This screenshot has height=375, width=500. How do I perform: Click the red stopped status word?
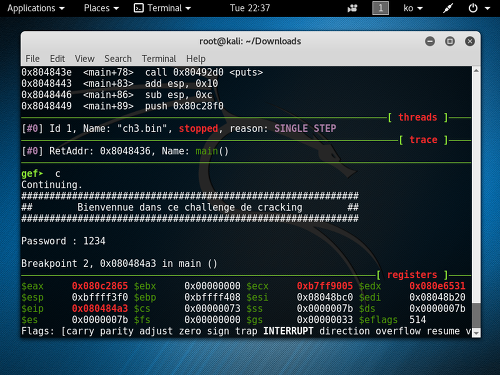[198, 129]
